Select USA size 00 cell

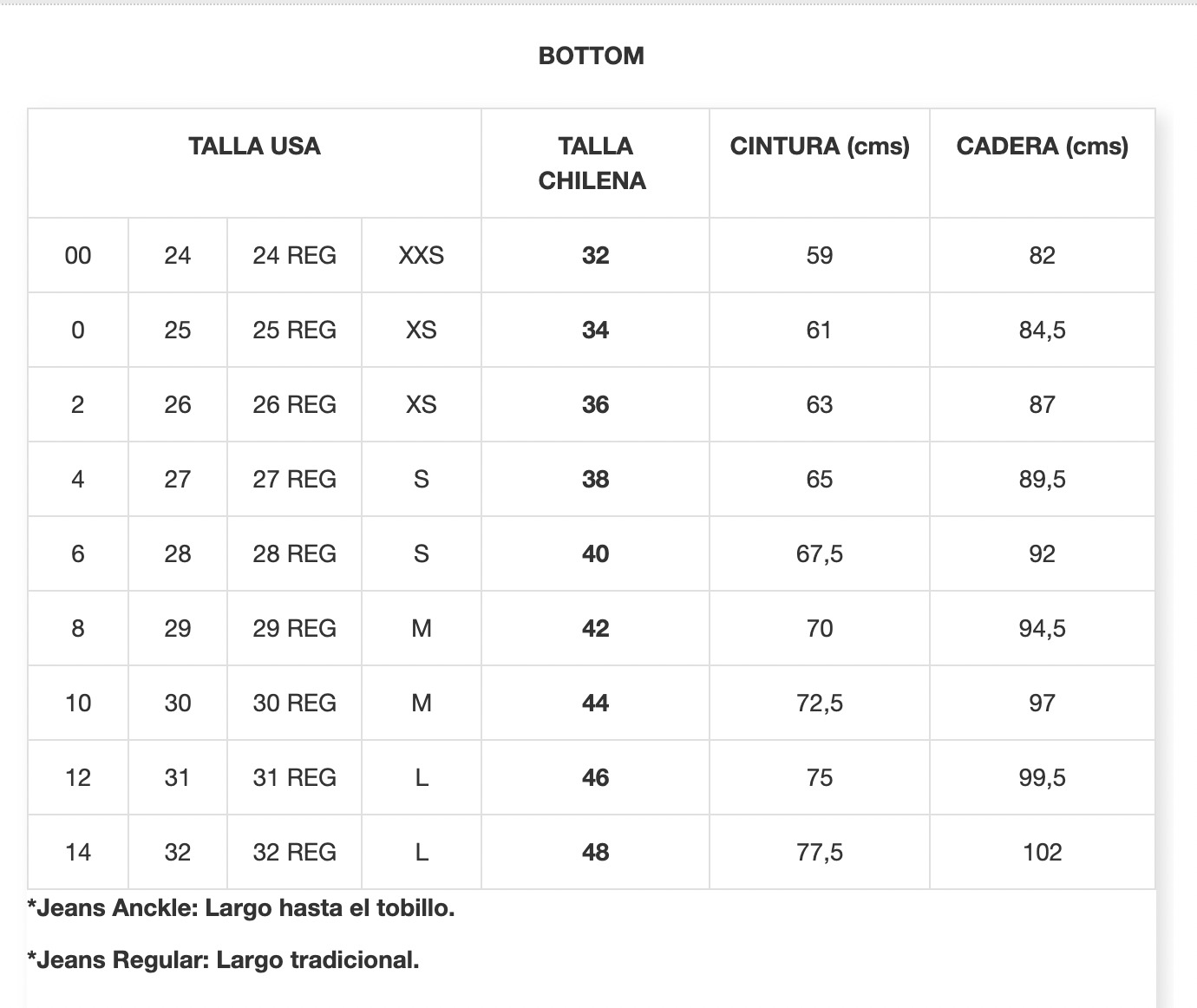[78, 255]
